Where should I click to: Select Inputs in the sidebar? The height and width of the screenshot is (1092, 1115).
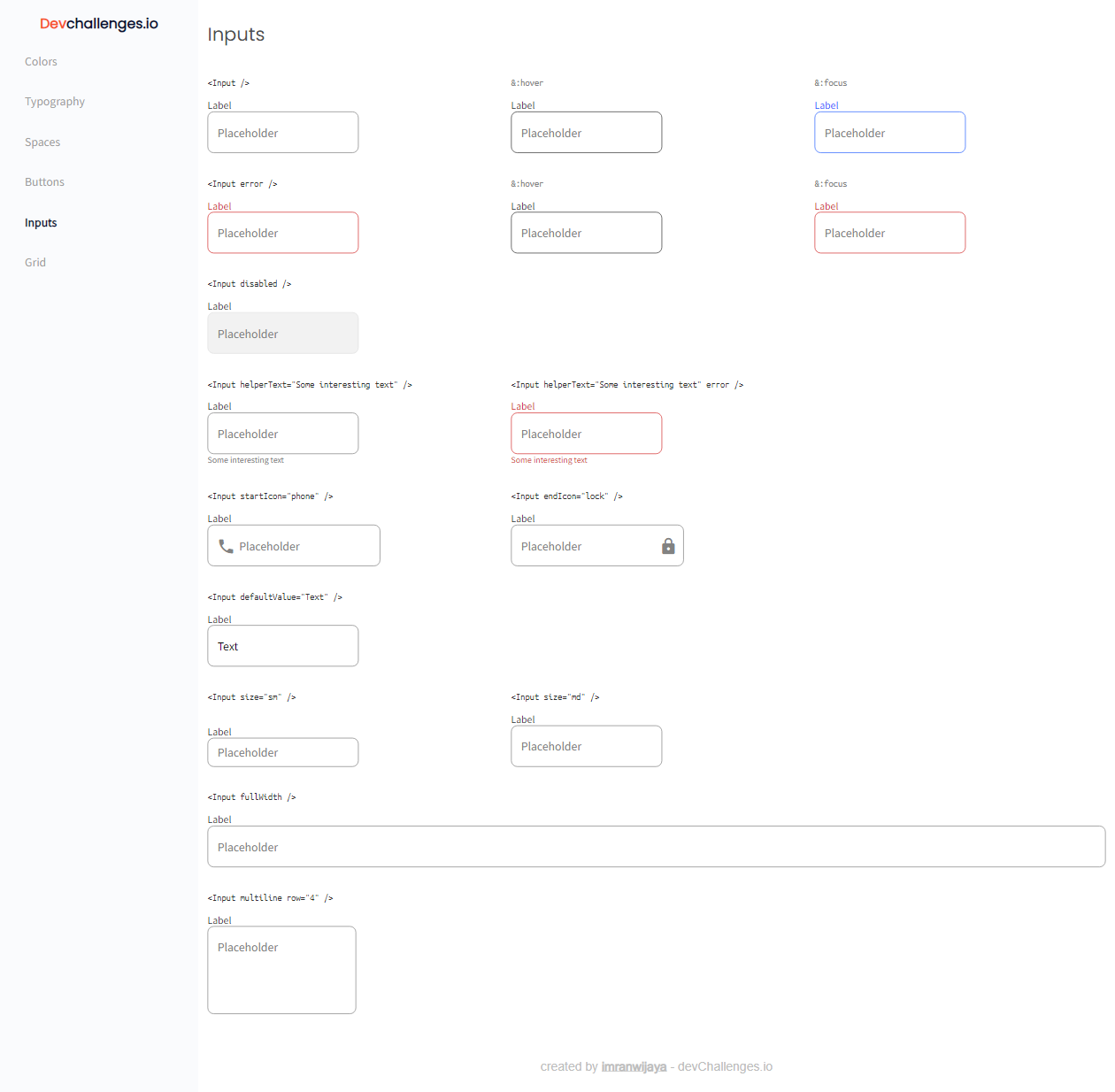41,223
